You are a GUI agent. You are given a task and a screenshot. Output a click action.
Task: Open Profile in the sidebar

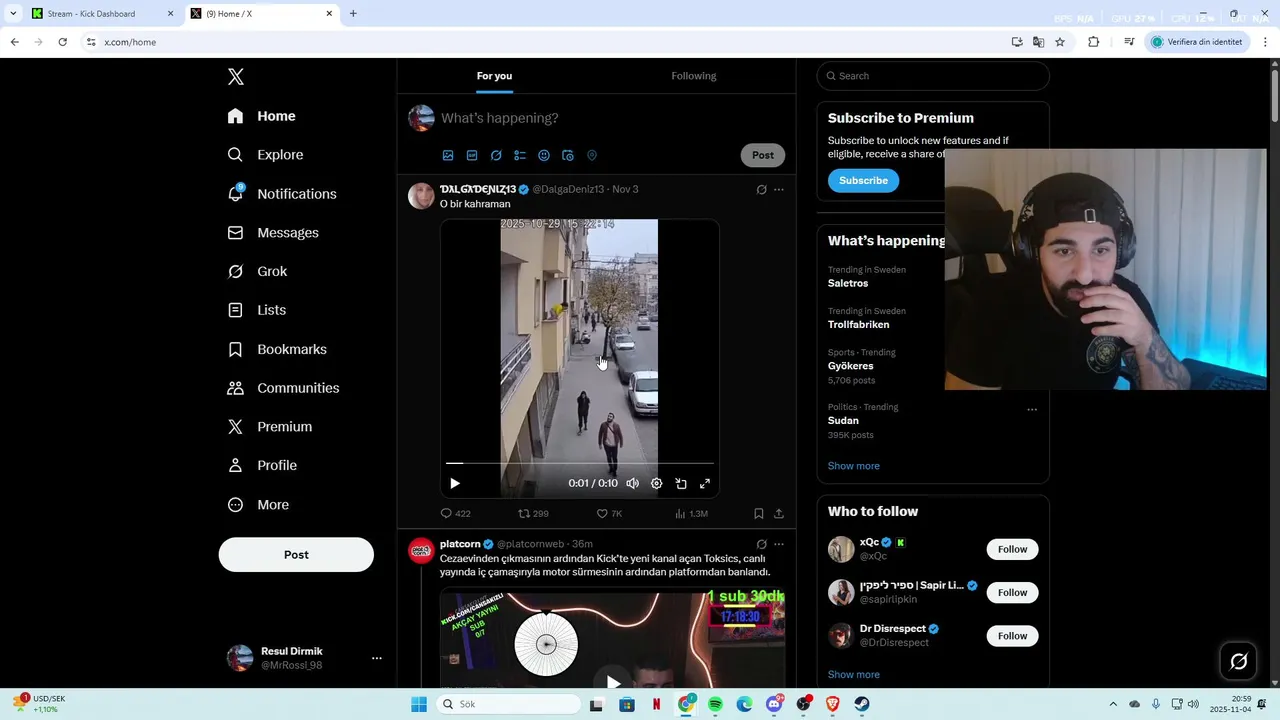[x=262, y=466]
